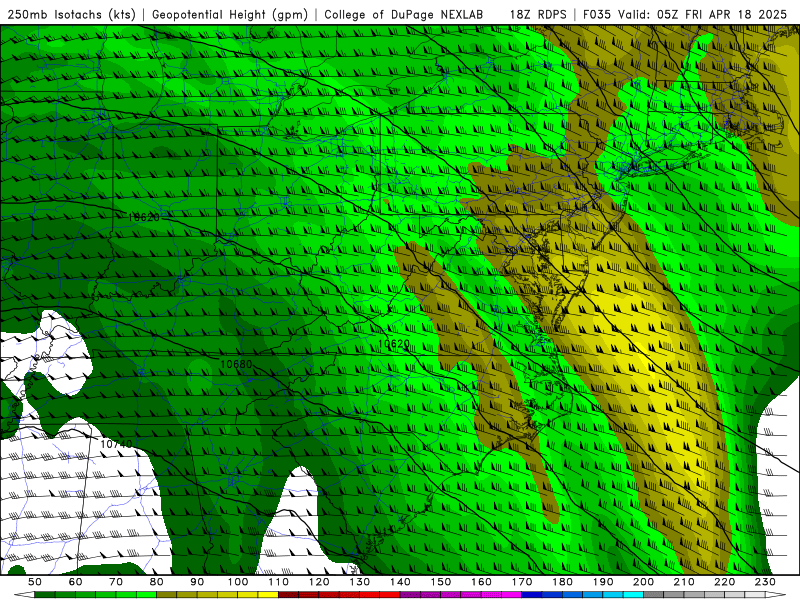Click the 90 label on the color scale

(197, 582)
